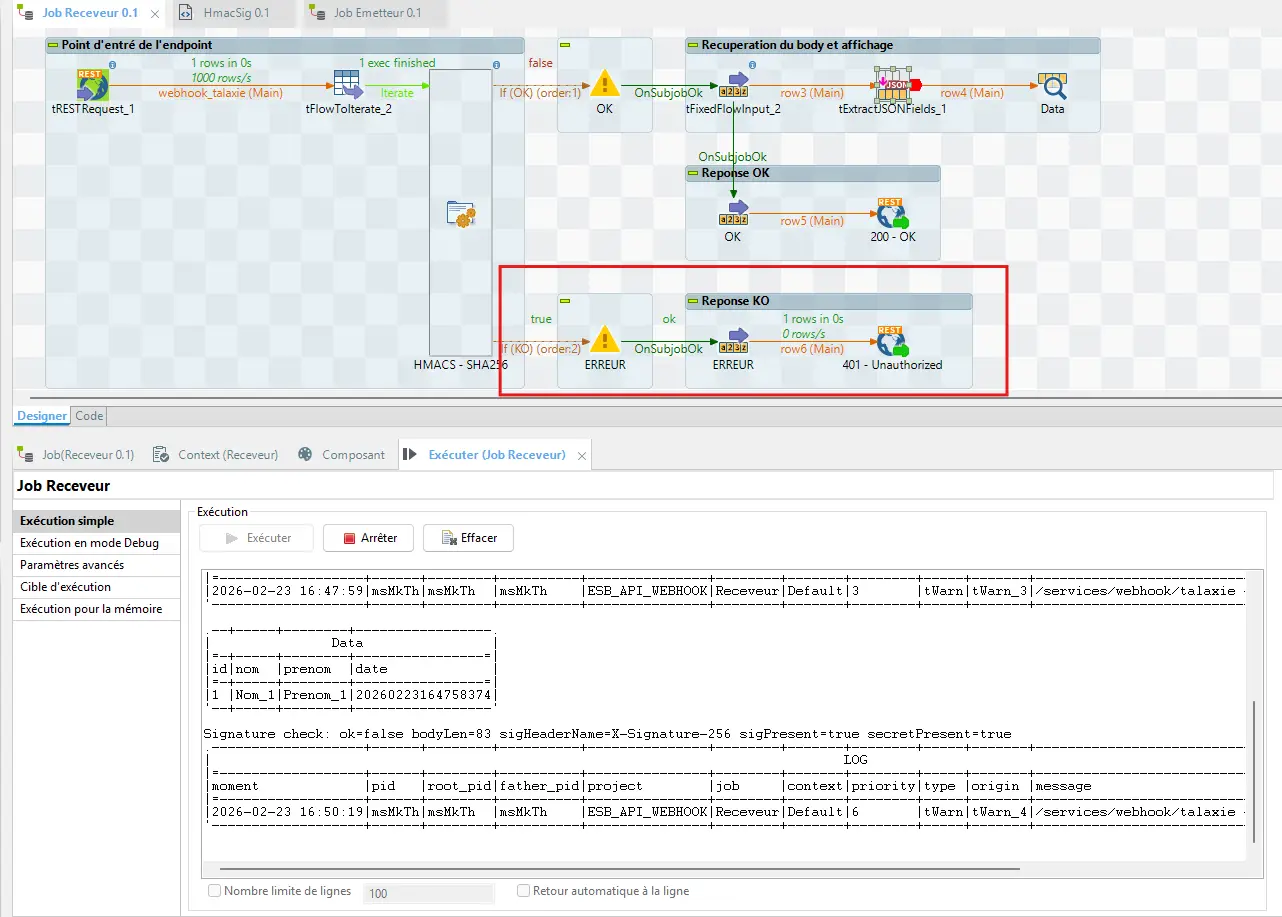Click the tFlowToIterate_2 component icon

coord(347,85)
